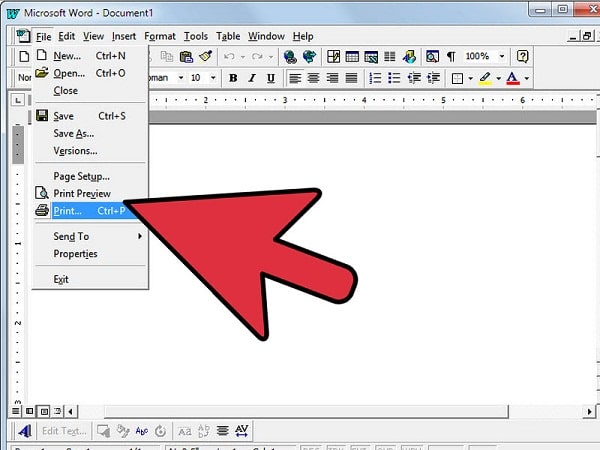Image resolution: width=600 pixels, height=450 pixels.
Task: Click the horizontal scrollbar right arrow
Action: 589,412
